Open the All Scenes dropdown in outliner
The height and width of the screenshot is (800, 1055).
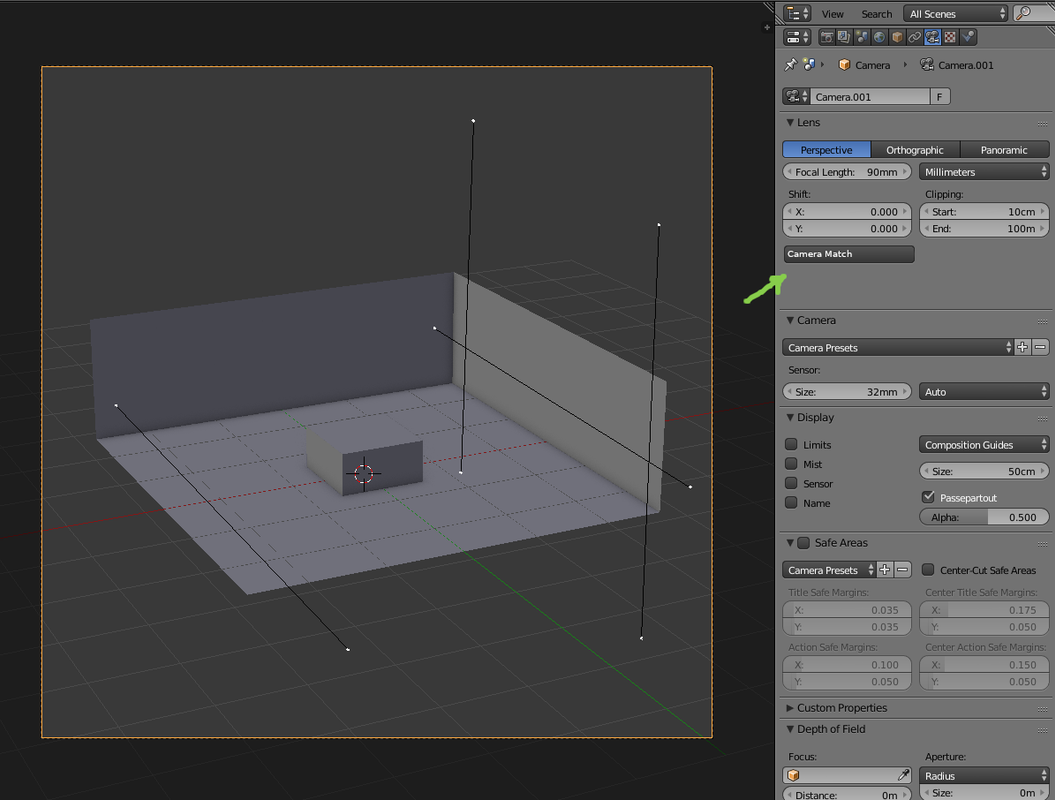pos(955,13)
